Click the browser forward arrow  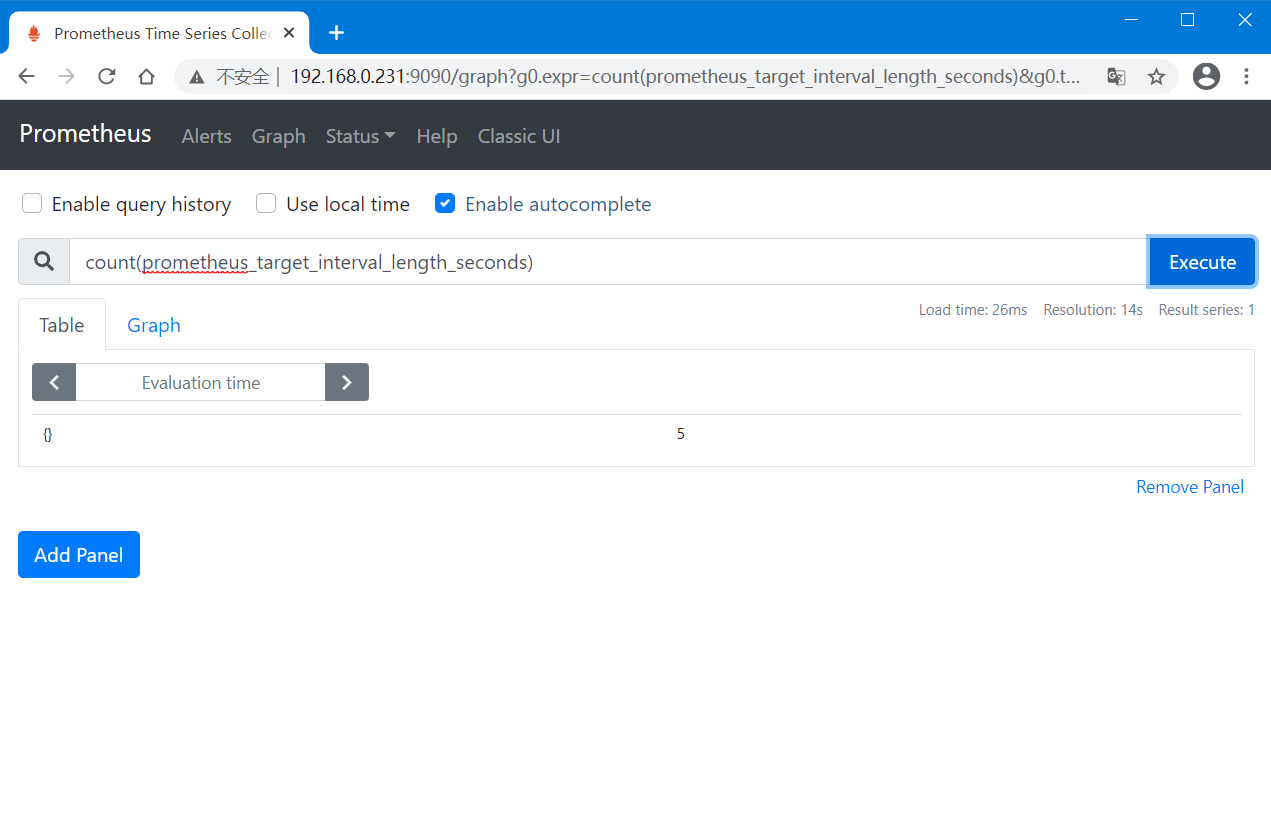point(67,76)
